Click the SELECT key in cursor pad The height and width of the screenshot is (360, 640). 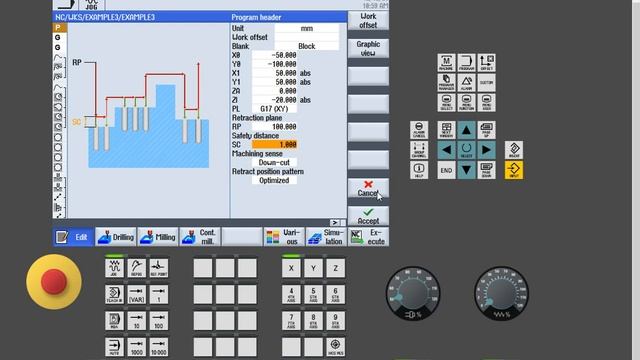(x=467, y=150)
